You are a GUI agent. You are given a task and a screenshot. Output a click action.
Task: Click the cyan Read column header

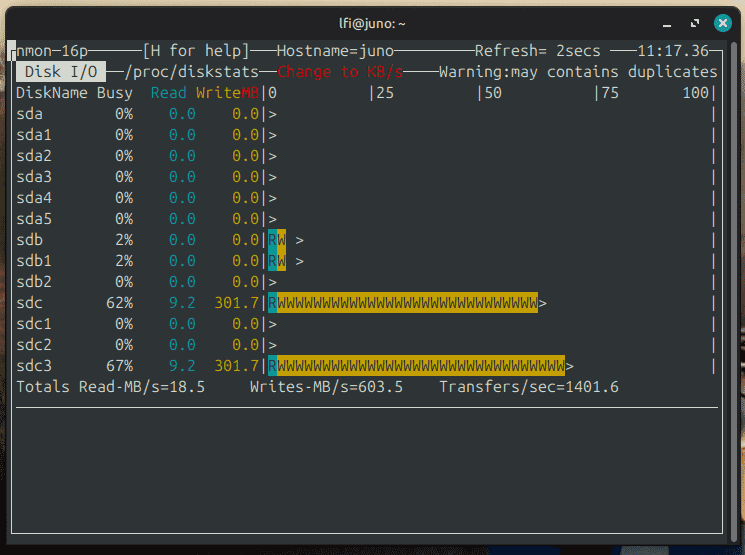(x=169, y=93)
